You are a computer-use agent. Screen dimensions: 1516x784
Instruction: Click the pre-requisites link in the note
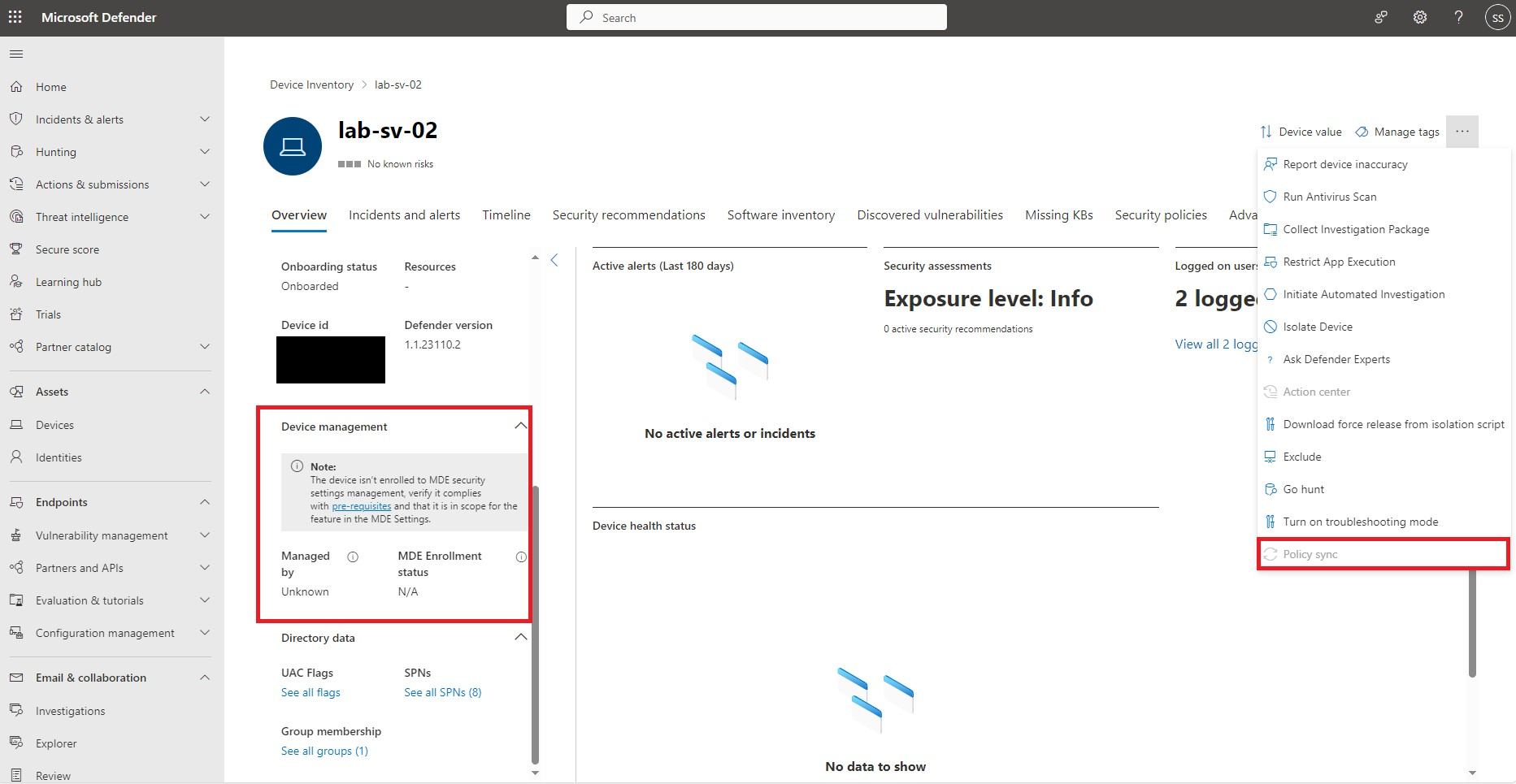coord(361,505)
